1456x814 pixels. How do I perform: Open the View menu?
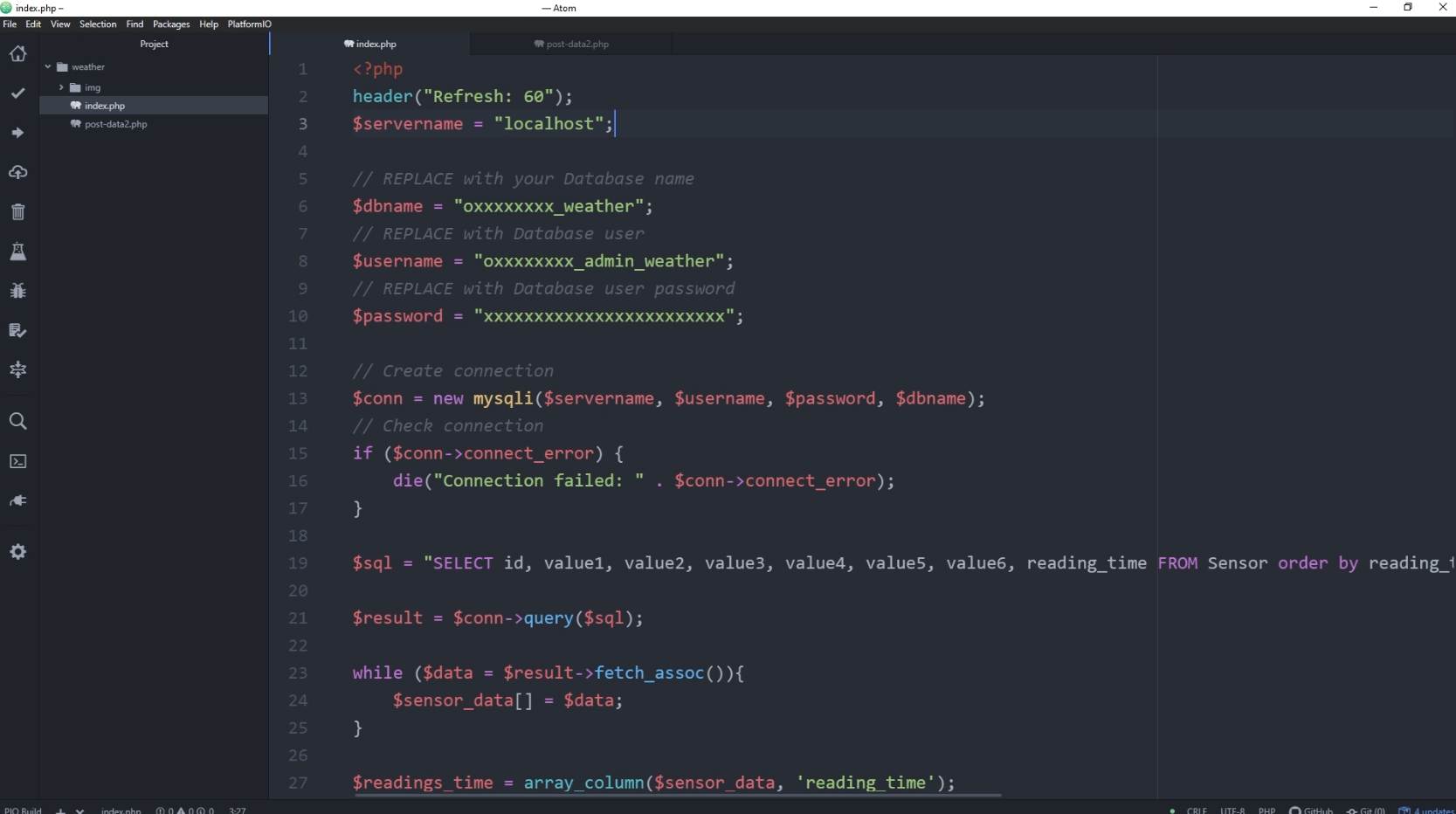(60, 24)
